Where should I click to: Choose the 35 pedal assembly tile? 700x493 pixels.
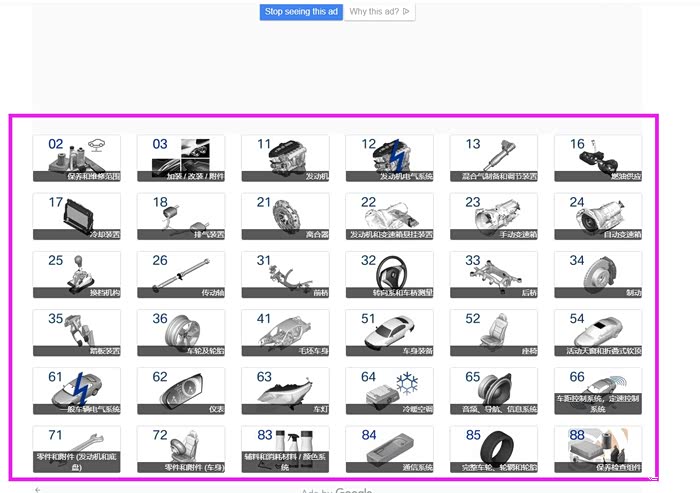pos(77,333)
